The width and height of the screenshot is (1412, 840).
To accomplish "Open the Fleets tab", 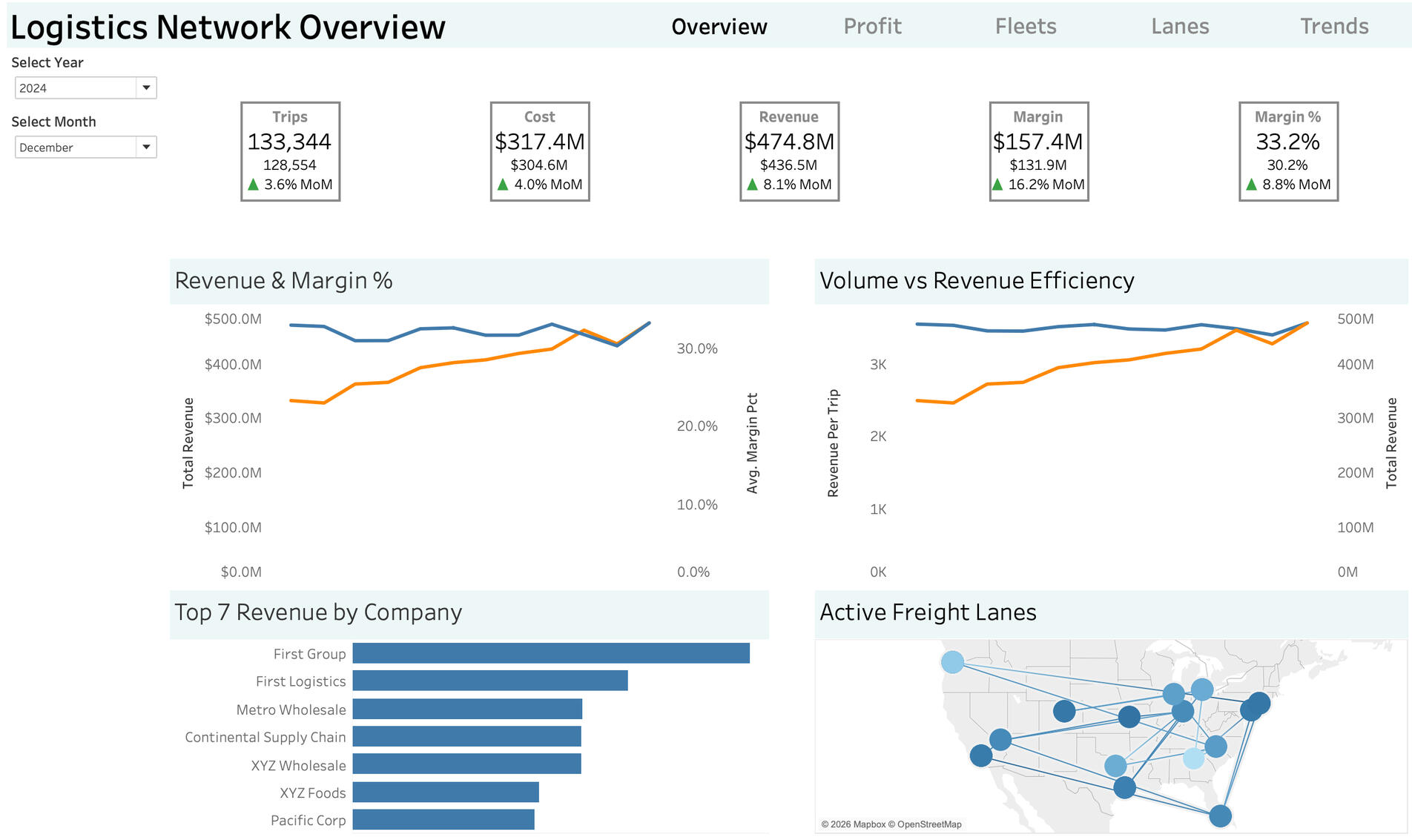I will pyautogui.click(x=1025, y=27).
